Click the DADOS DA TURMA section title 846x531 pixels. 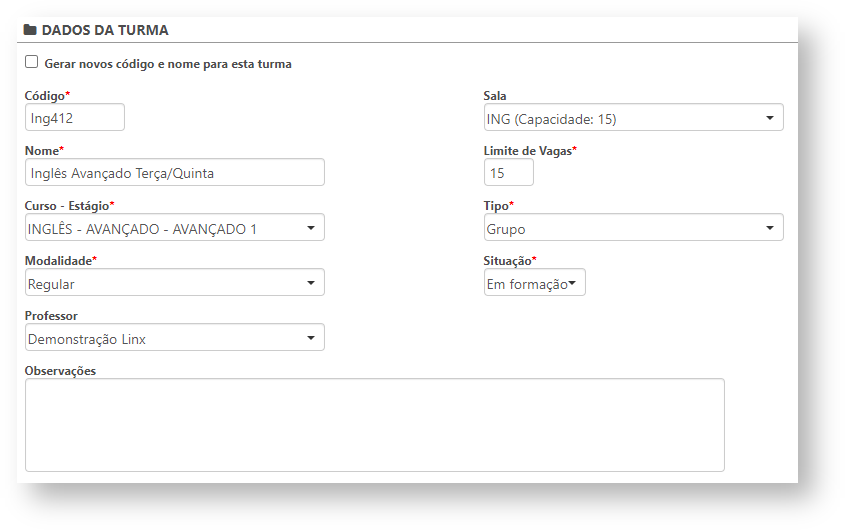coord(105,30)
